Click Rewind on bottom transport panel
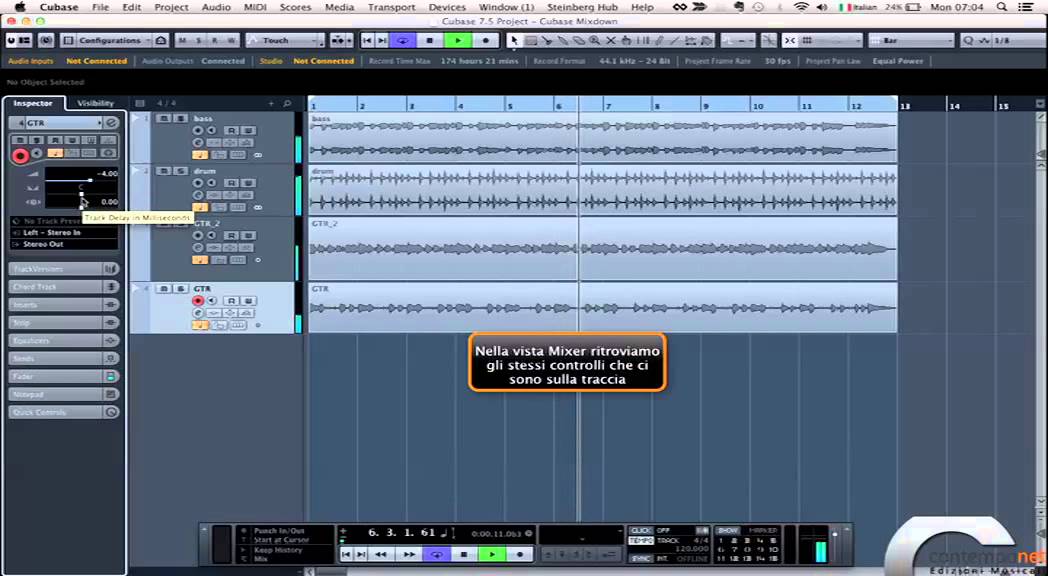 point(381,555)
